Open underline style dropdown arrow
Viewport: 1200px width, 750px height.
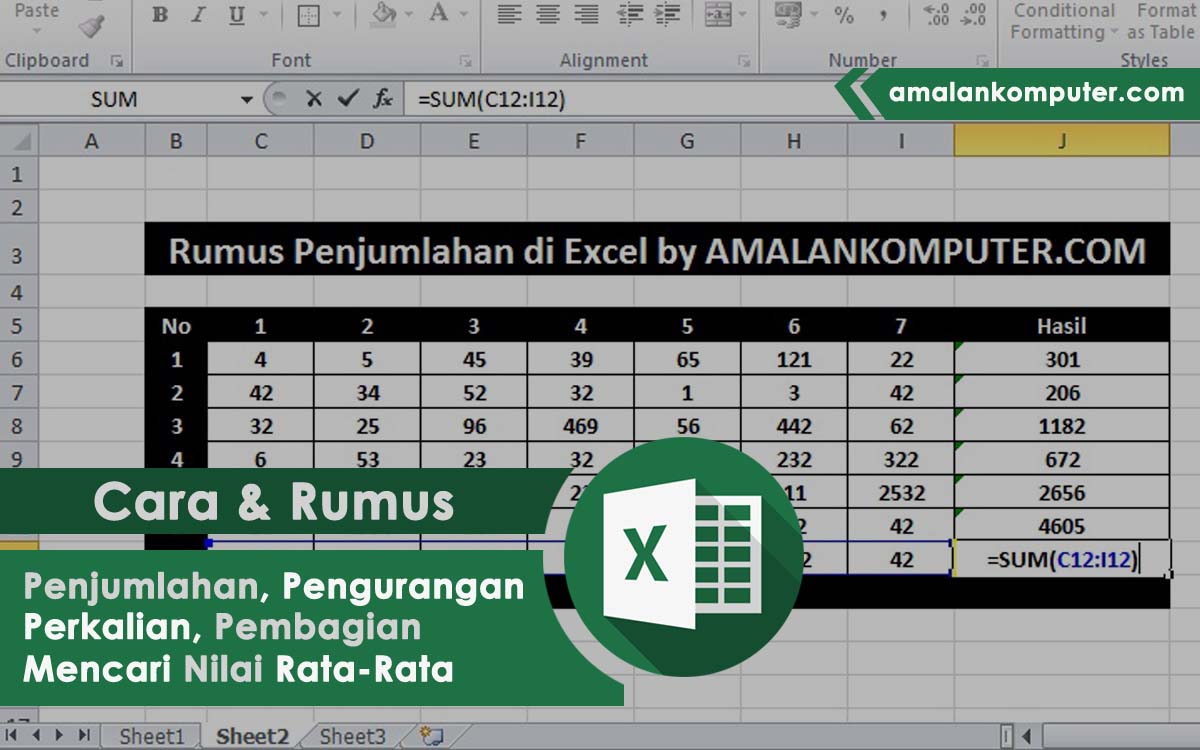click(x=265, y=15)
